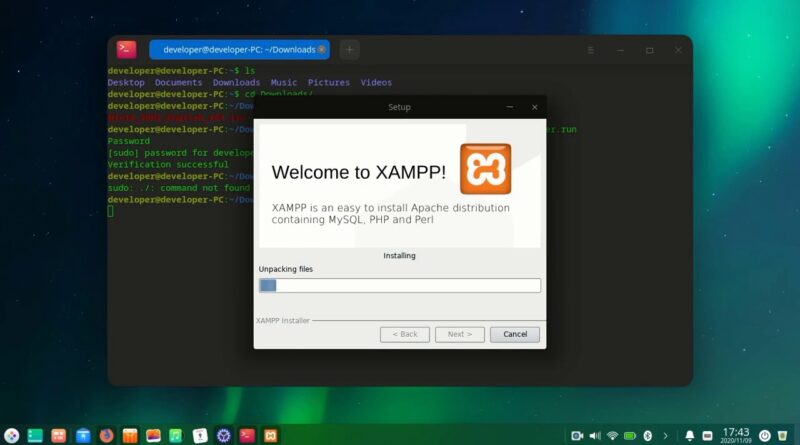The height and width of the screenshot is (445, 800).
Task: Minimize the Setup dialog
Action: (x=510, y=107)
